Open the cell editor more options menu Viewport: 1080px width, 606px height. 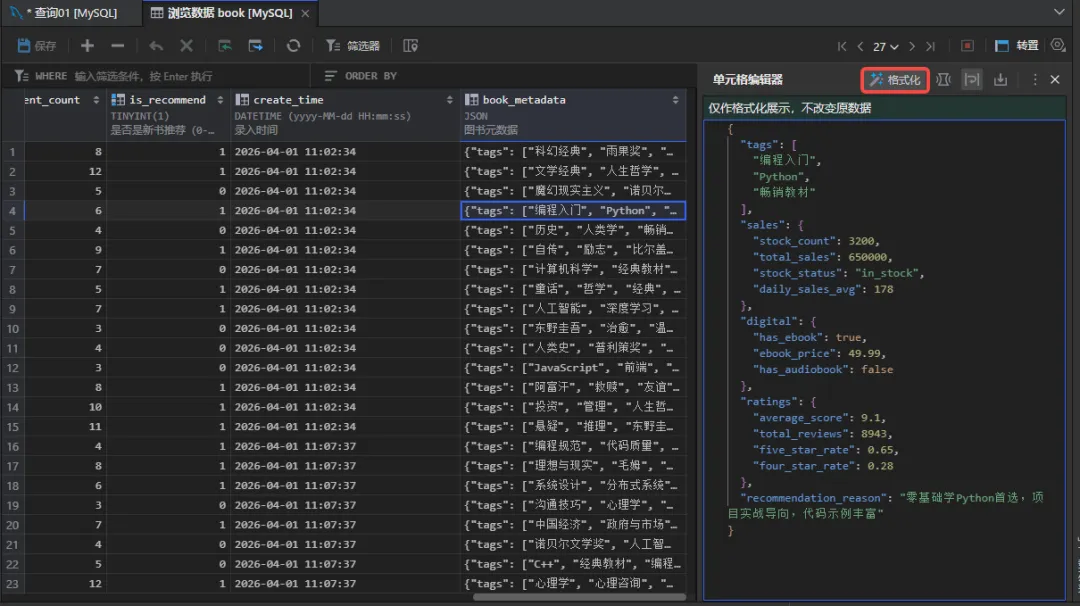(x=1035, y=80)
